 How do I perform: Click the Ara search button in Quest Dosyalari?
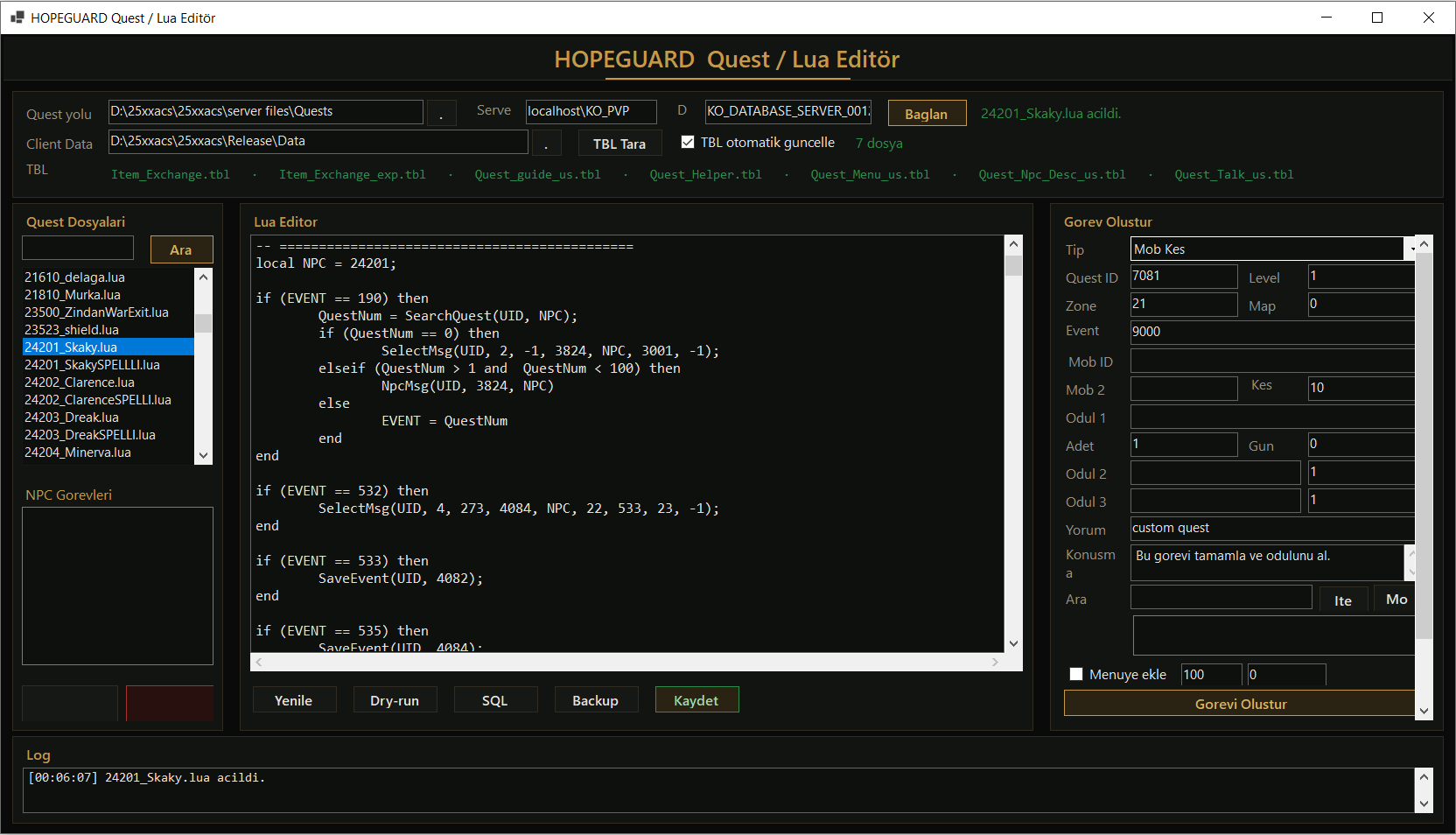click(181, 249)
